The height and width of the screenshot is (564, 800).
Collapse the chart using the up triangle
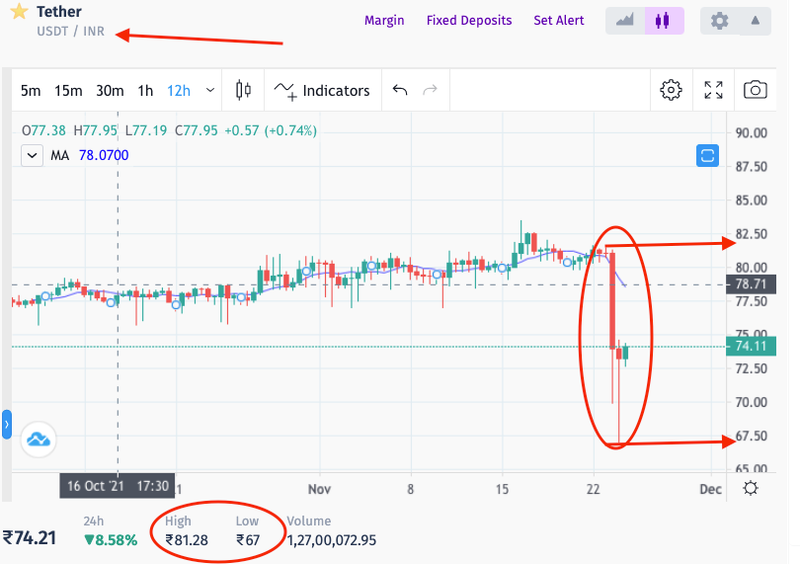tap(755, 21)
